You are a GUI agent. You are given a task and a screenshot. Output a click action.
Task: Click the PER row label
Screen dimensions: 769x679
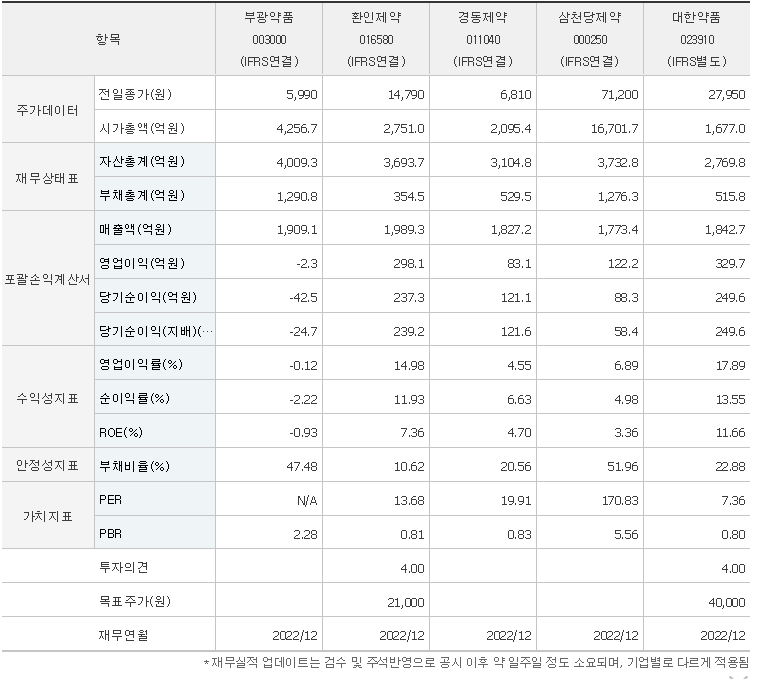click(110, 500)
